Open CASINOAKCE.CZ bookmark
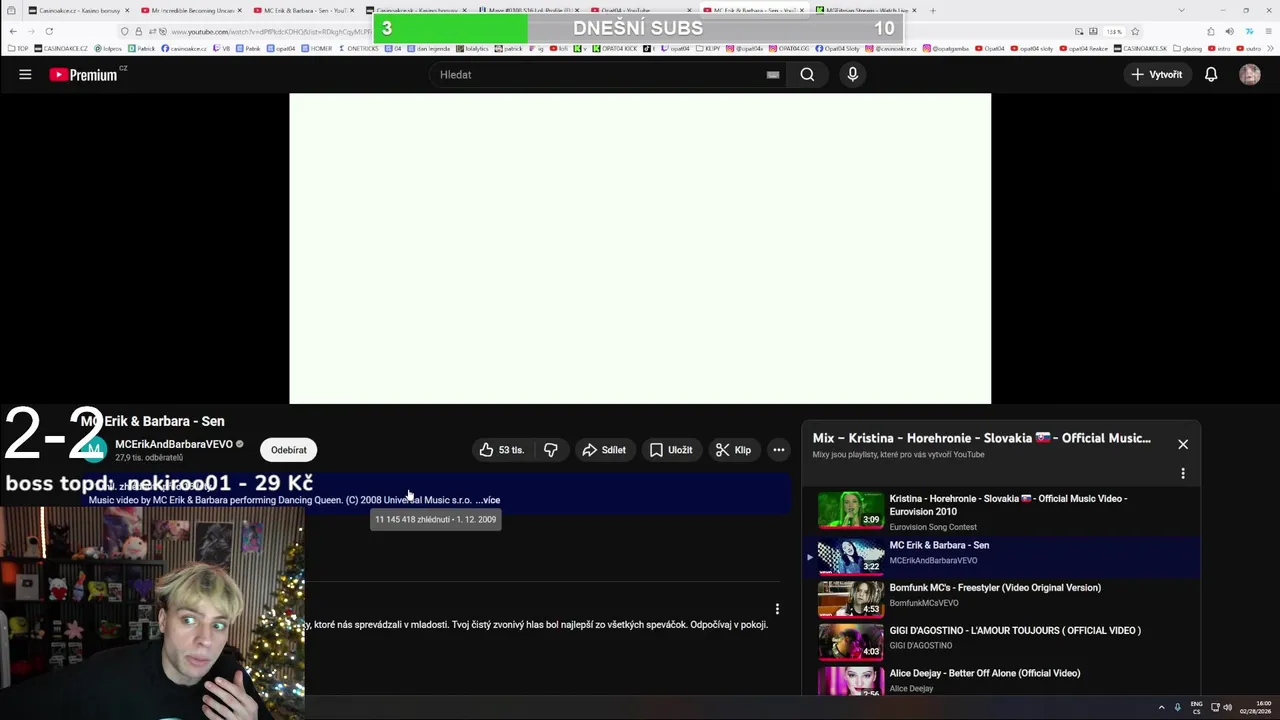 [x=61, y=48]
